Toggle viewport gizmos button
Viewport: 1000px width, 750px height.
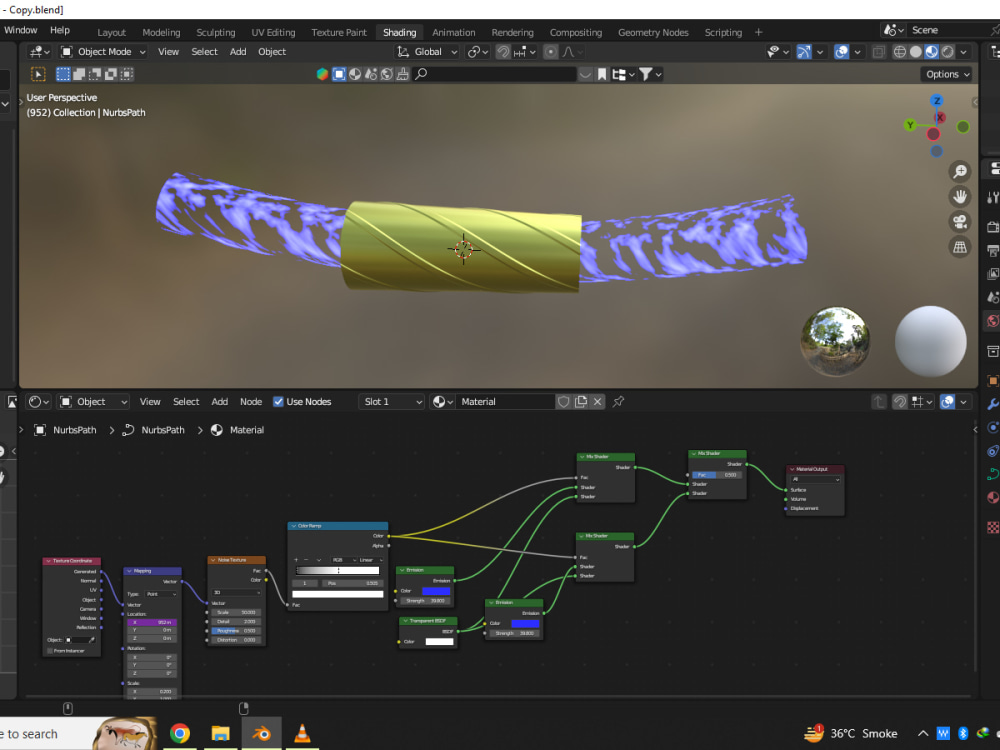point(804,52)
